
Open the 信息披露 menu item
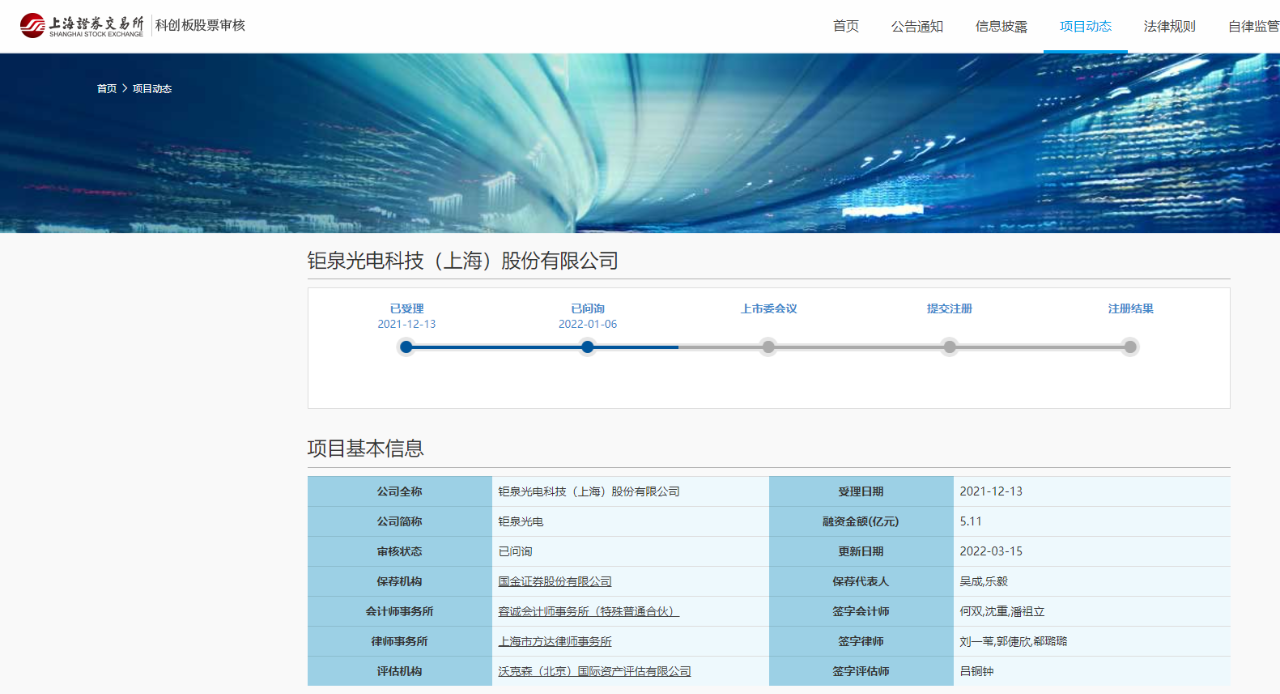[1001, 26]
